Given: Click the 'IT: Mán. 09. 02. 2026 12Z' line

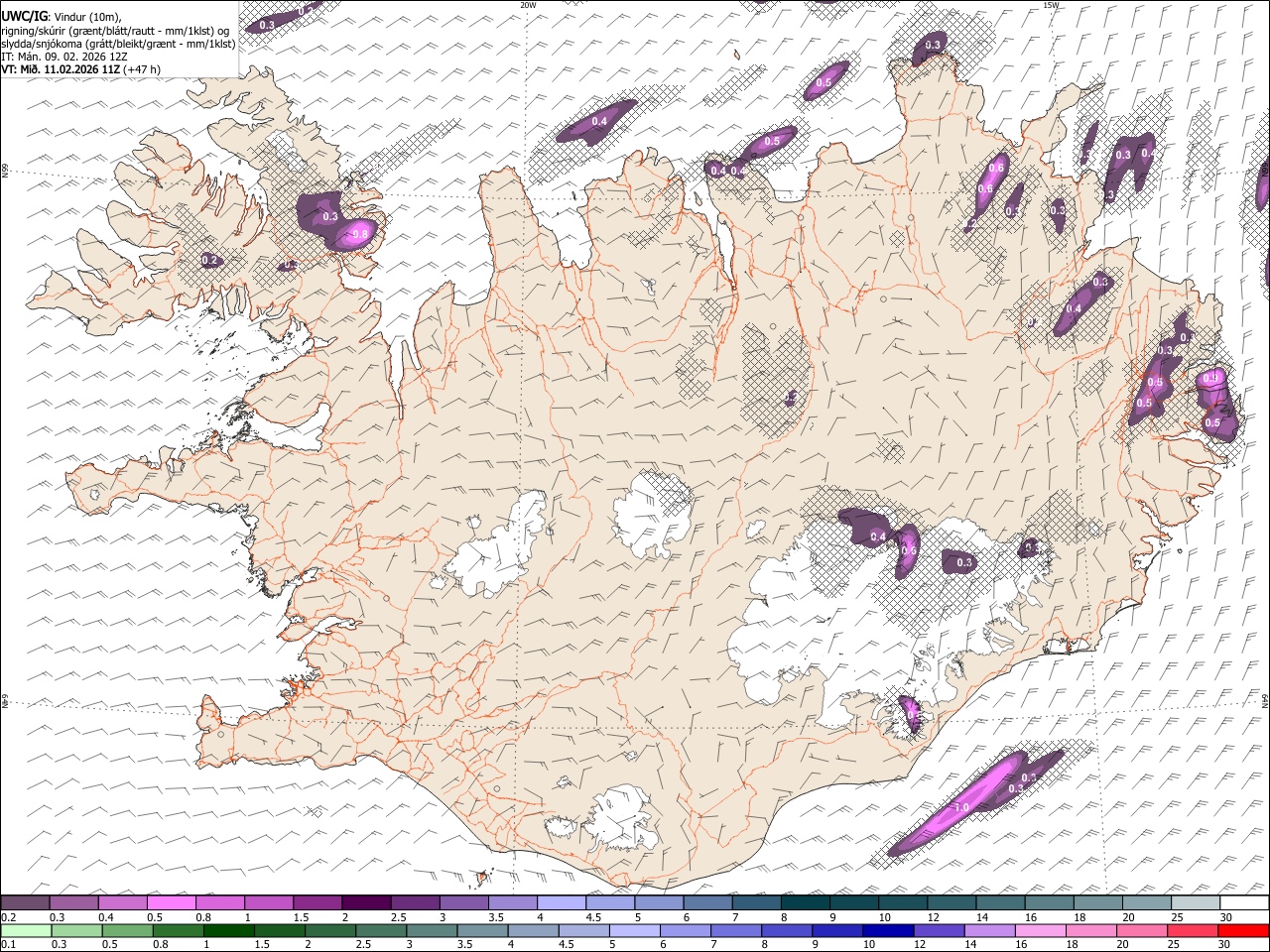Looking at the screenshot, I should tap(63, 57).
